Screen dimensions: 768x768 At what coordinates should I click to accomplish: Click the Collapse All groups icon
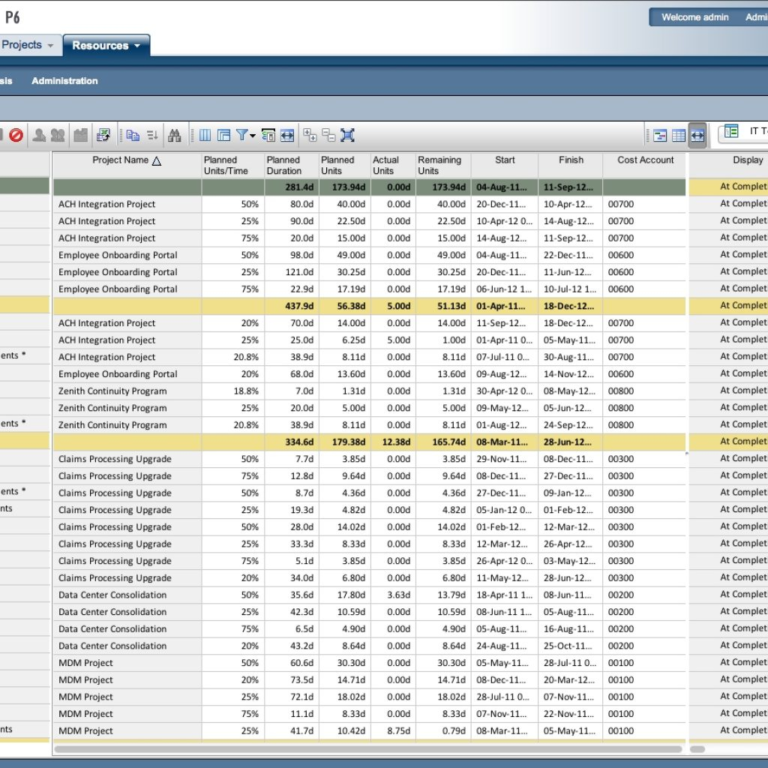[x=328, y=135]
